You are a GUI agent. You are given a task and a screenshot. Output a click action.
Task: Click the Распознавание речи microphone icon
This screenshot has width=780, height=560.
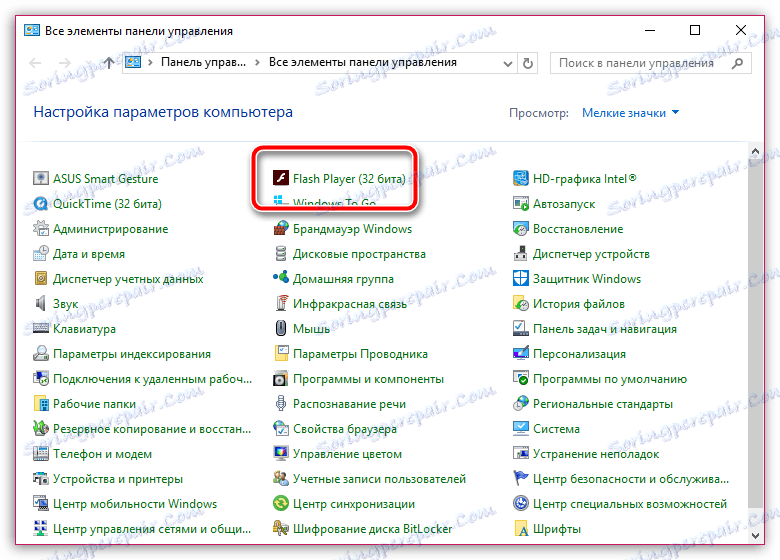pos(281,403)
